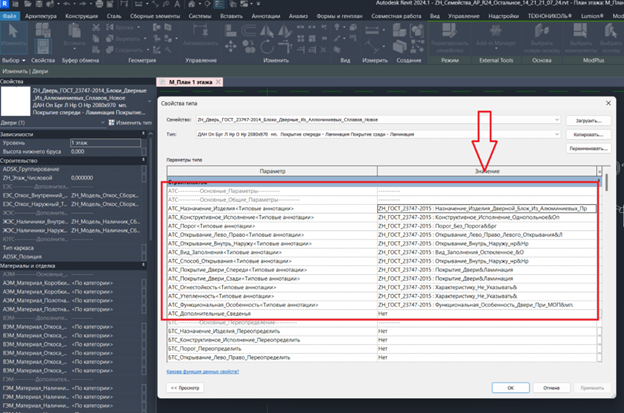Screen dimensions: 624x413
Task: Click the Edit Family (Редактировать семейство) icon
Action: 449,31
